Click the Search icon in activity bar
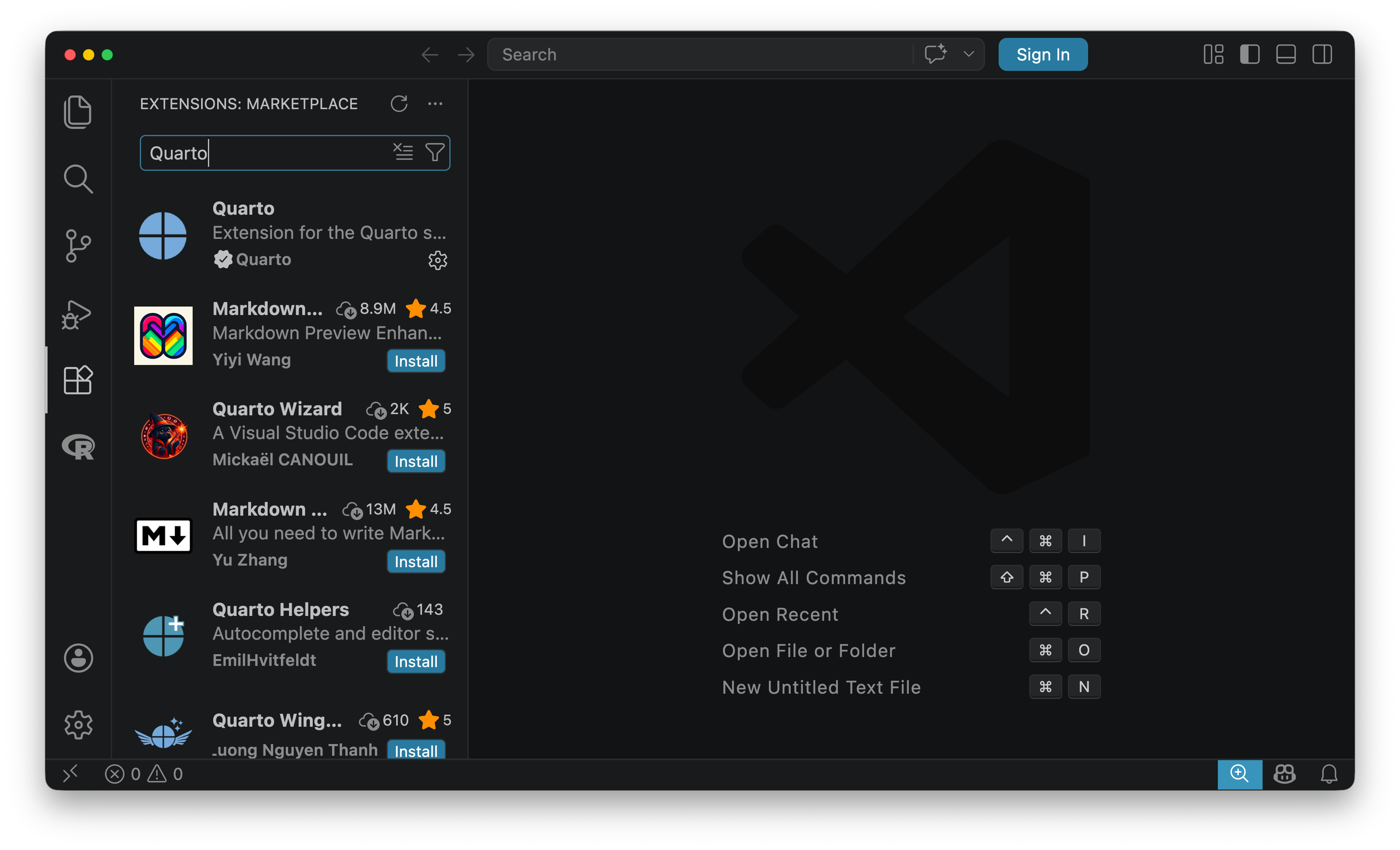Viewport: 1400px width, 850px height. tap(78, 179)
